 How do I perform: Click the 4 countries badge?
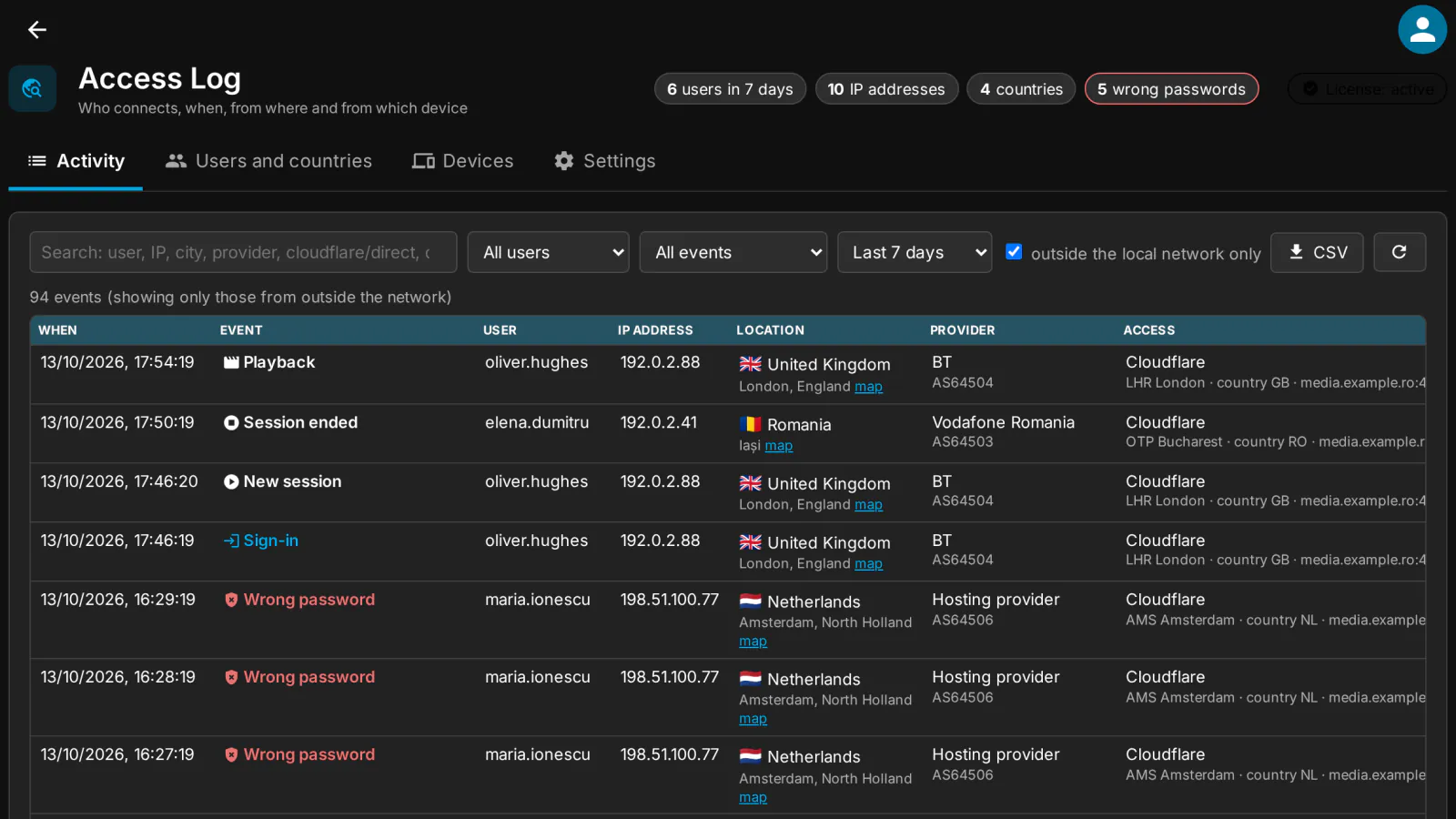tap(1021, 89)
